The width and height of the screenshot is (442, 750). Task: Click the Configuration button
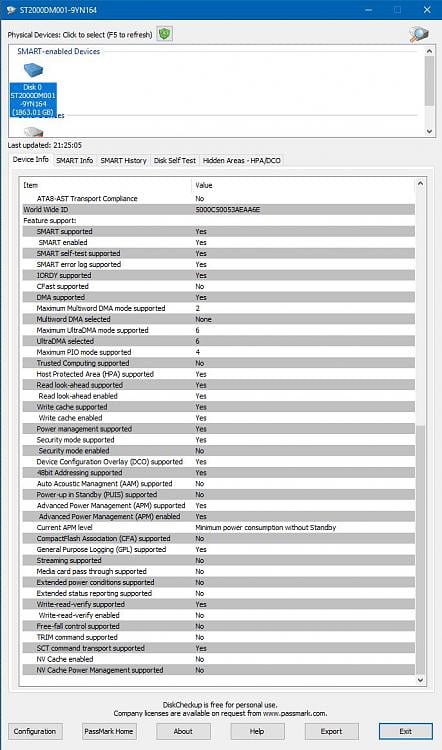pyautogui.click(x=35, y=731)
